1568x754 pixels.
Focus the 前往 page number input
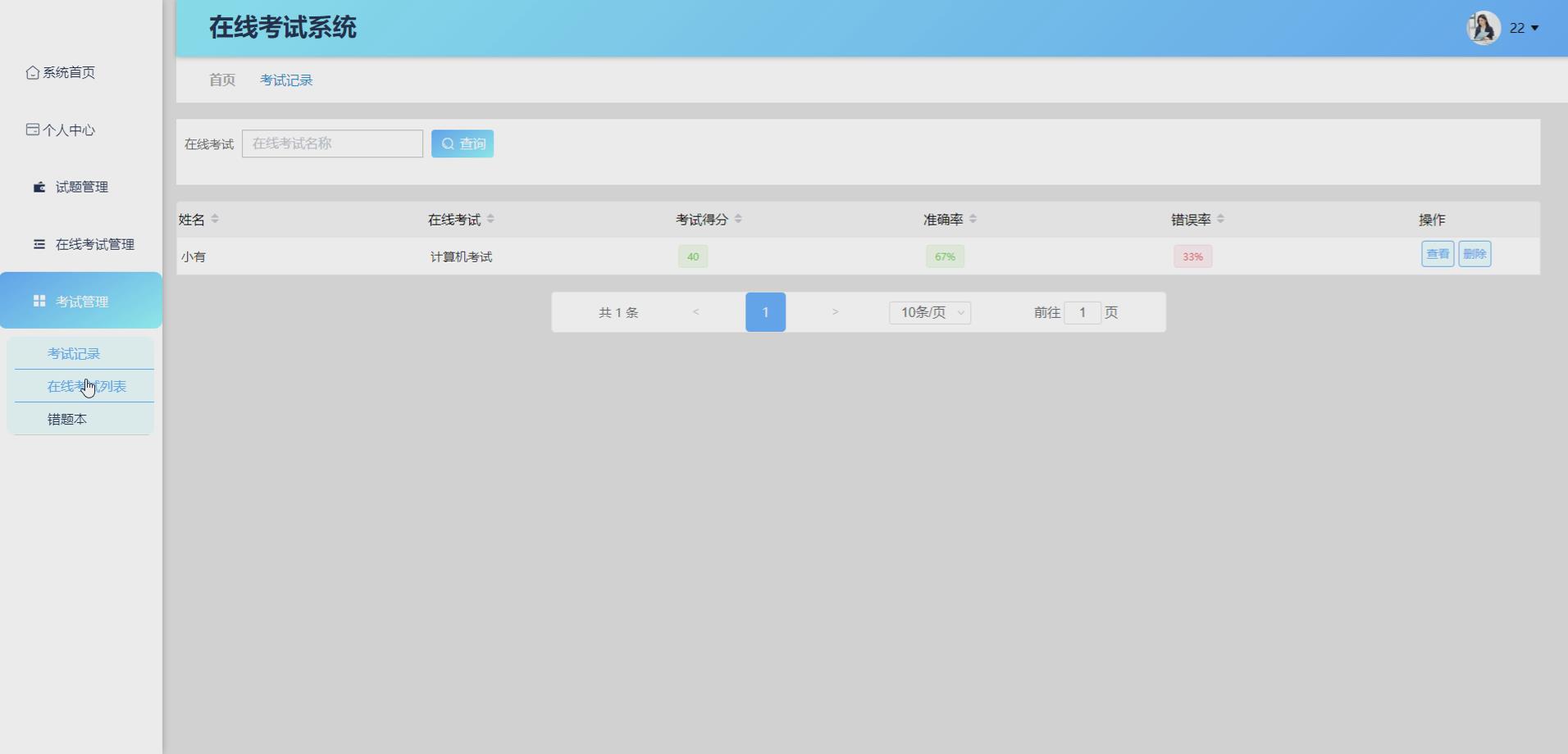coord(1083,312)
